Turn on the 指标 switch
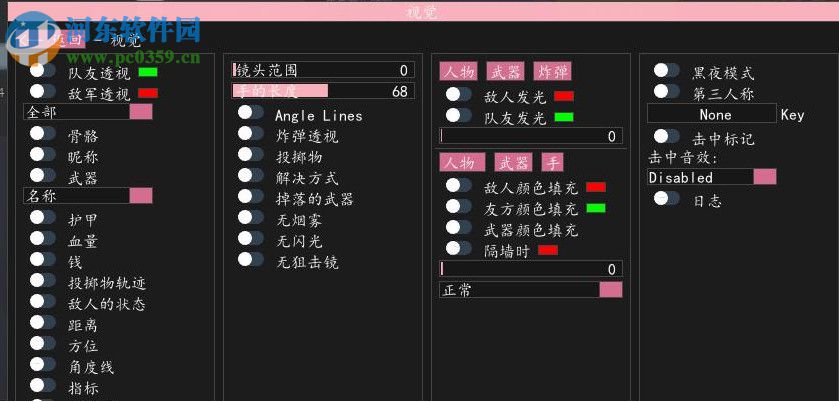The width and height of the screenshot is (839, 402). click(x=43, y=385)
